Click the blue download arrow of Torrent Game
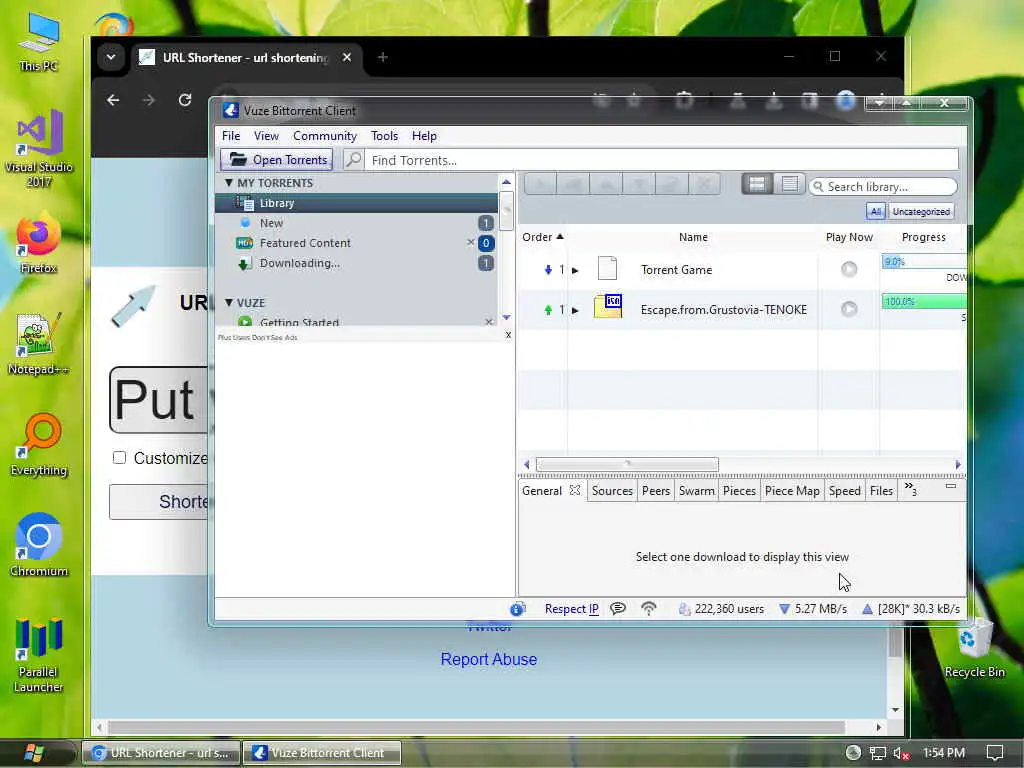This screenshot has height=768, width=1024. (548, 270)
